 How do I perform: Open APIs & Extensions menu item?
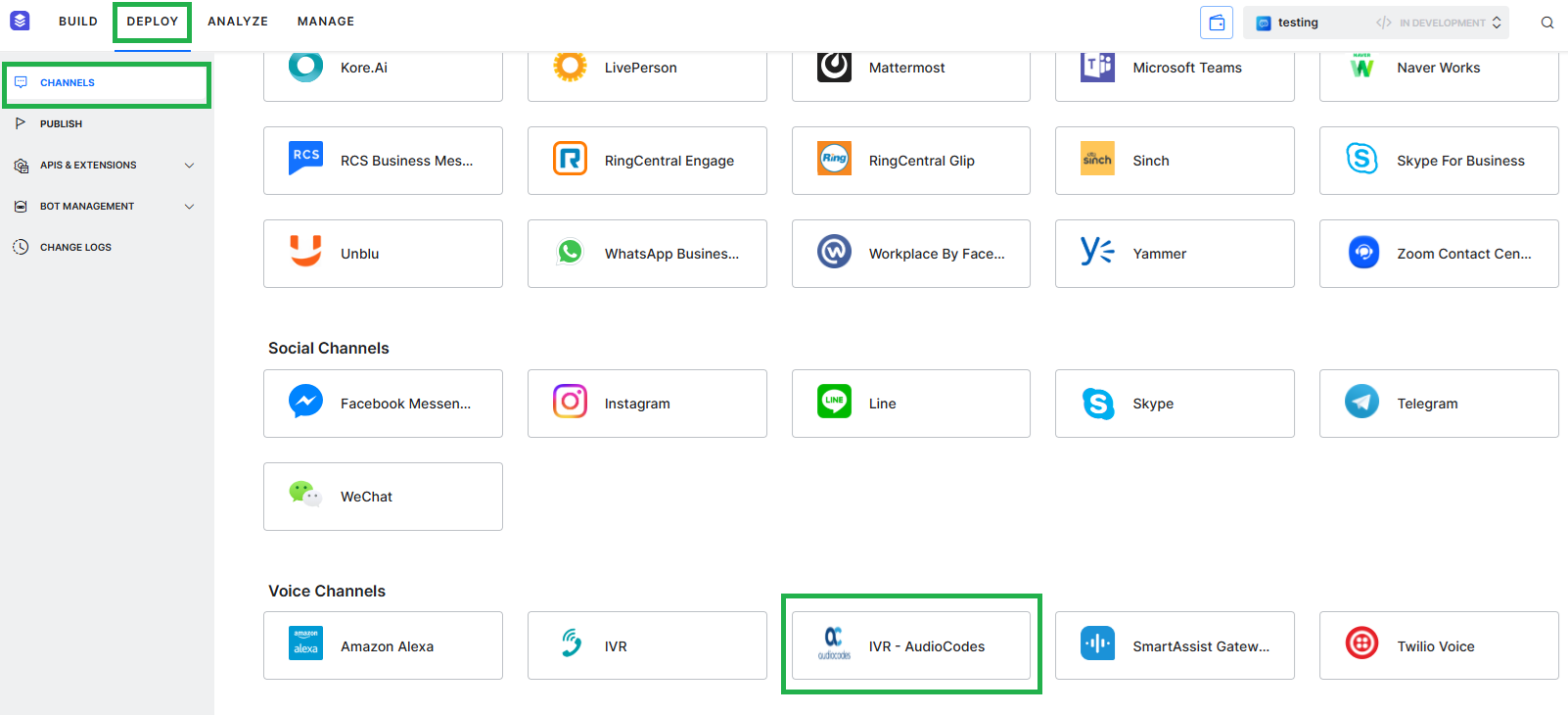pos(107,166)
